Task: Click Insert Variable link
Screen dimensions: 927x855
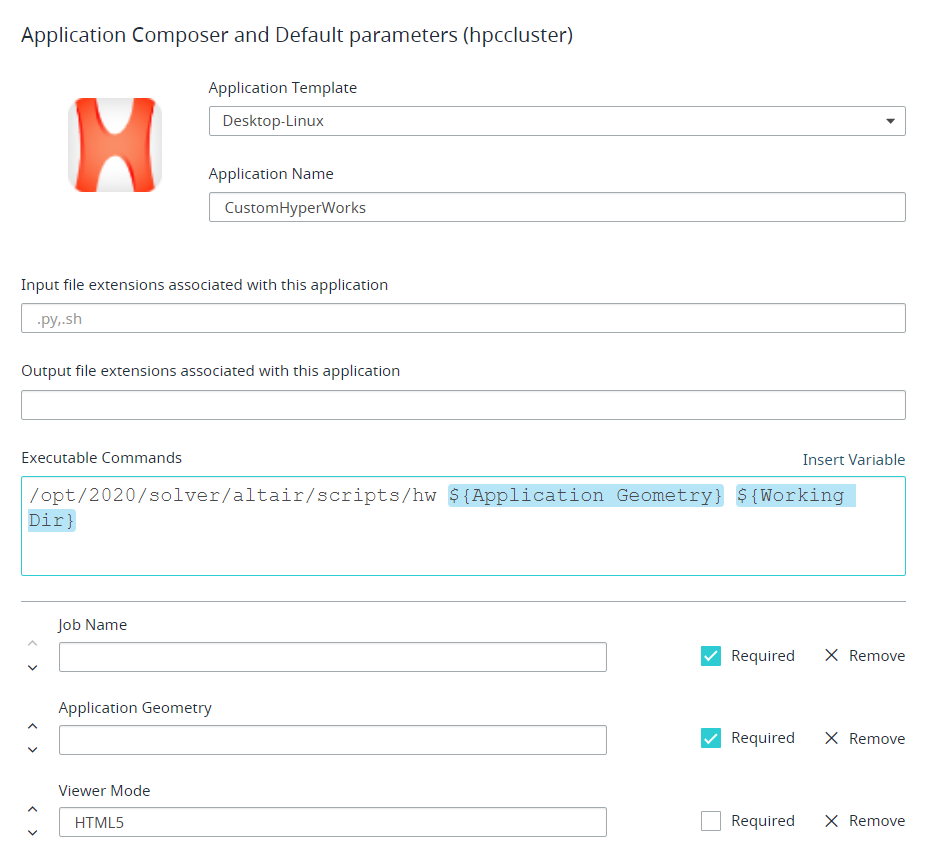Action: (853, 460)
